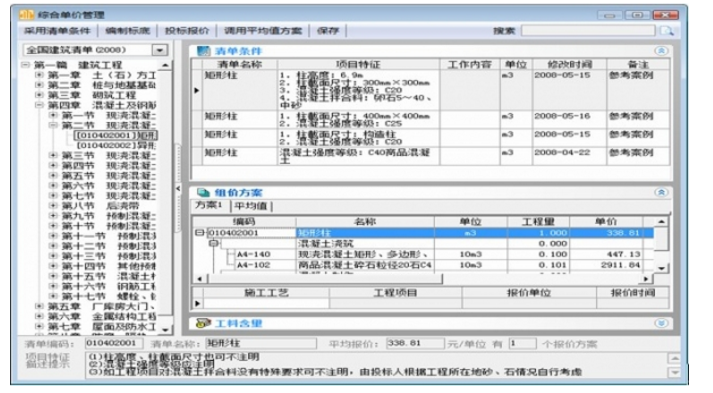Click the 搜索 input field
The image size is (713, 393).
588,31
